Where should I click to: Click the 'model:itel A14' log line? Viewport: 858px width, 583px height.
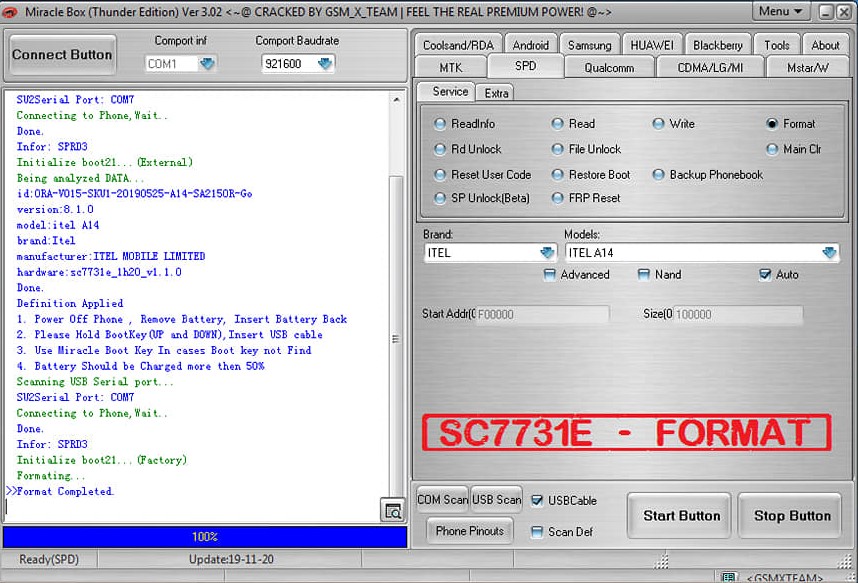coord(58,225)
